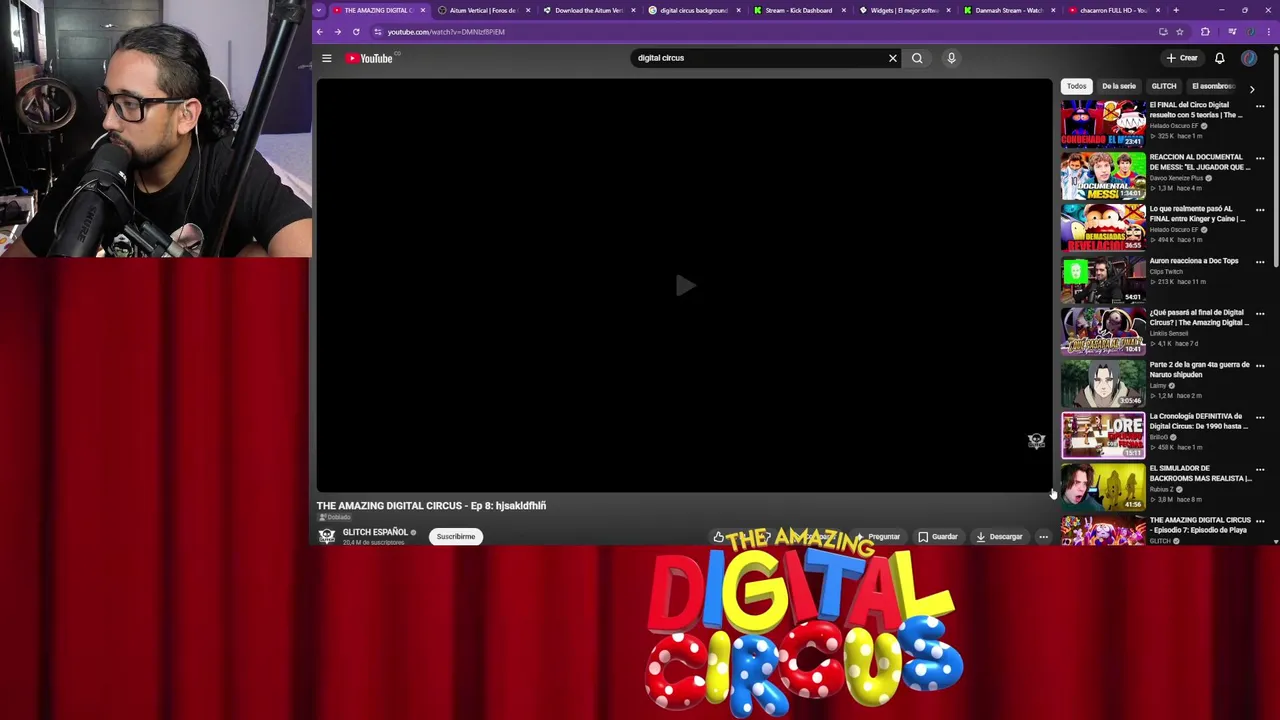Viewport: 1280px width, 720px height.
Task: Show more filter chips with right chevron
Action: pos(1252,89)
